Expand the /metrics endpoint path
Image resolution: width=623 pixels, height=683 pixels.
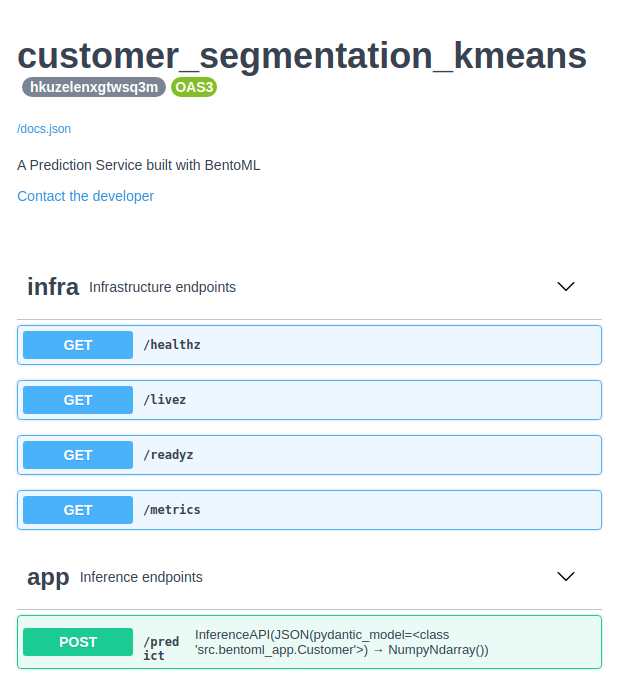172,510
